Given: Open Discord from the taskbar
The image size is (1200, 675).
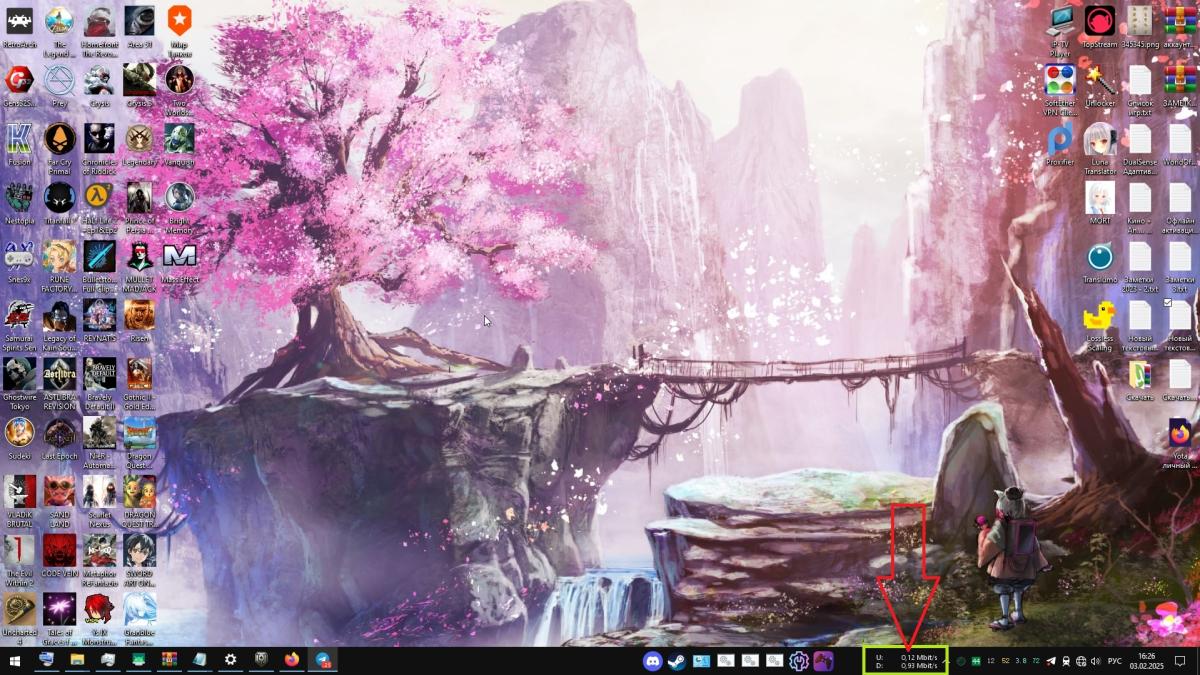Looking at the screenshot, I should click(653, 661).
